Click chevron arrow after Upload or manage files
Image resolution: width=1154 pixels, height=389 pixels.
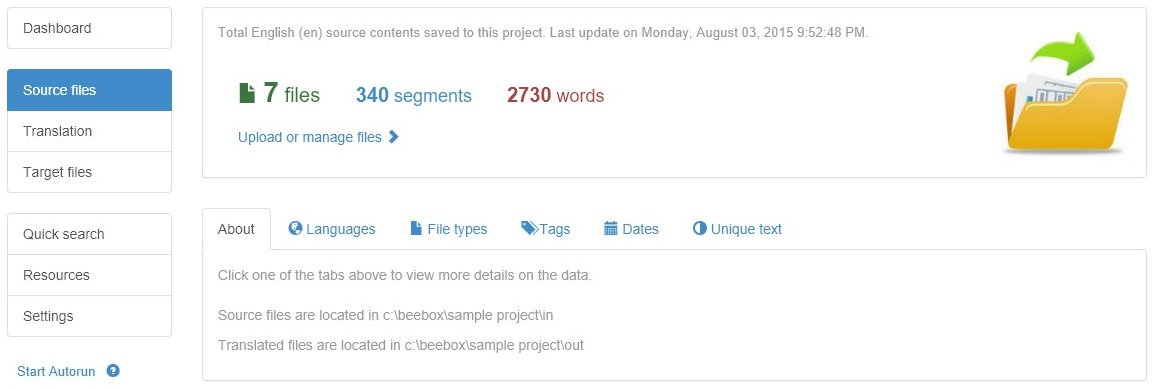pyautogui.click(x=393, y=136)
